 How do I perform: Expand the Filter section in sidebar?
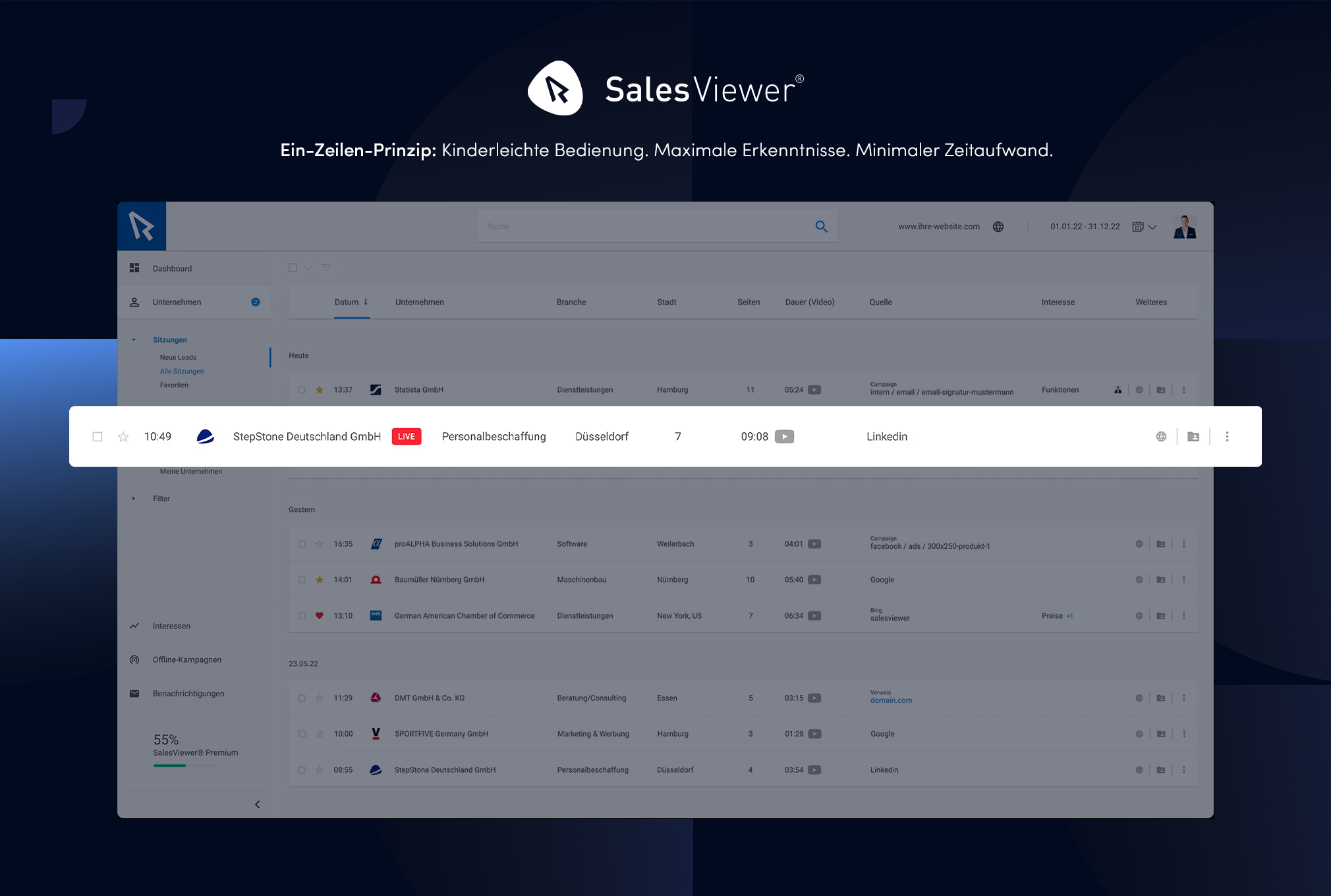161,499
